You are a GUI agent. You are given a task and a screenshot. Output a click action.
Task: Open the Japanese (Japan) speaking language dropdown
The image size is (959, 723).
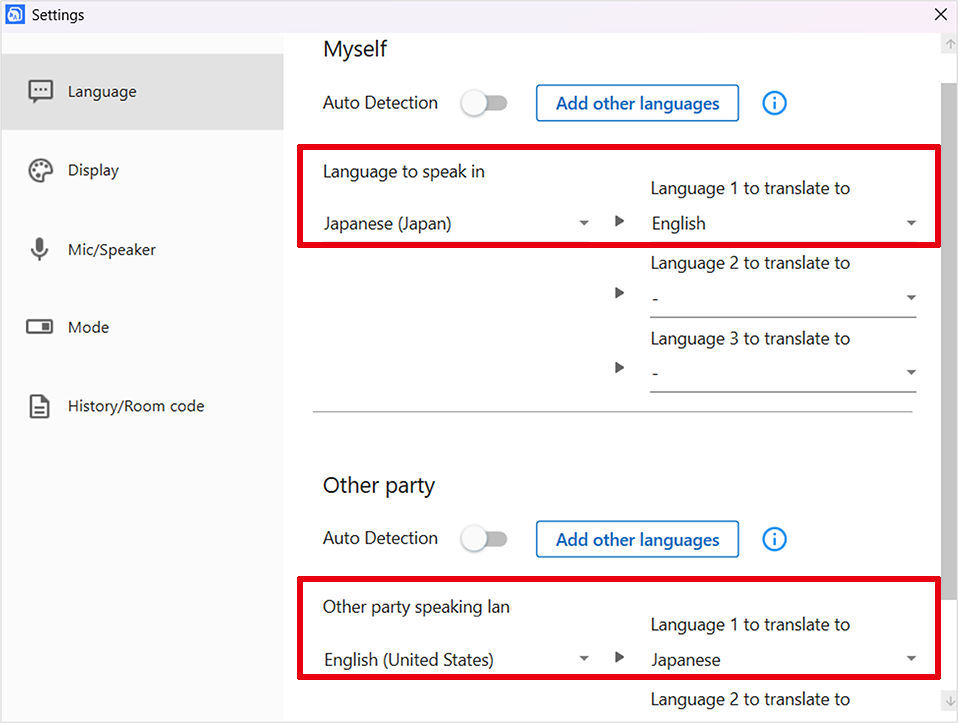click(x=456, y=224)
